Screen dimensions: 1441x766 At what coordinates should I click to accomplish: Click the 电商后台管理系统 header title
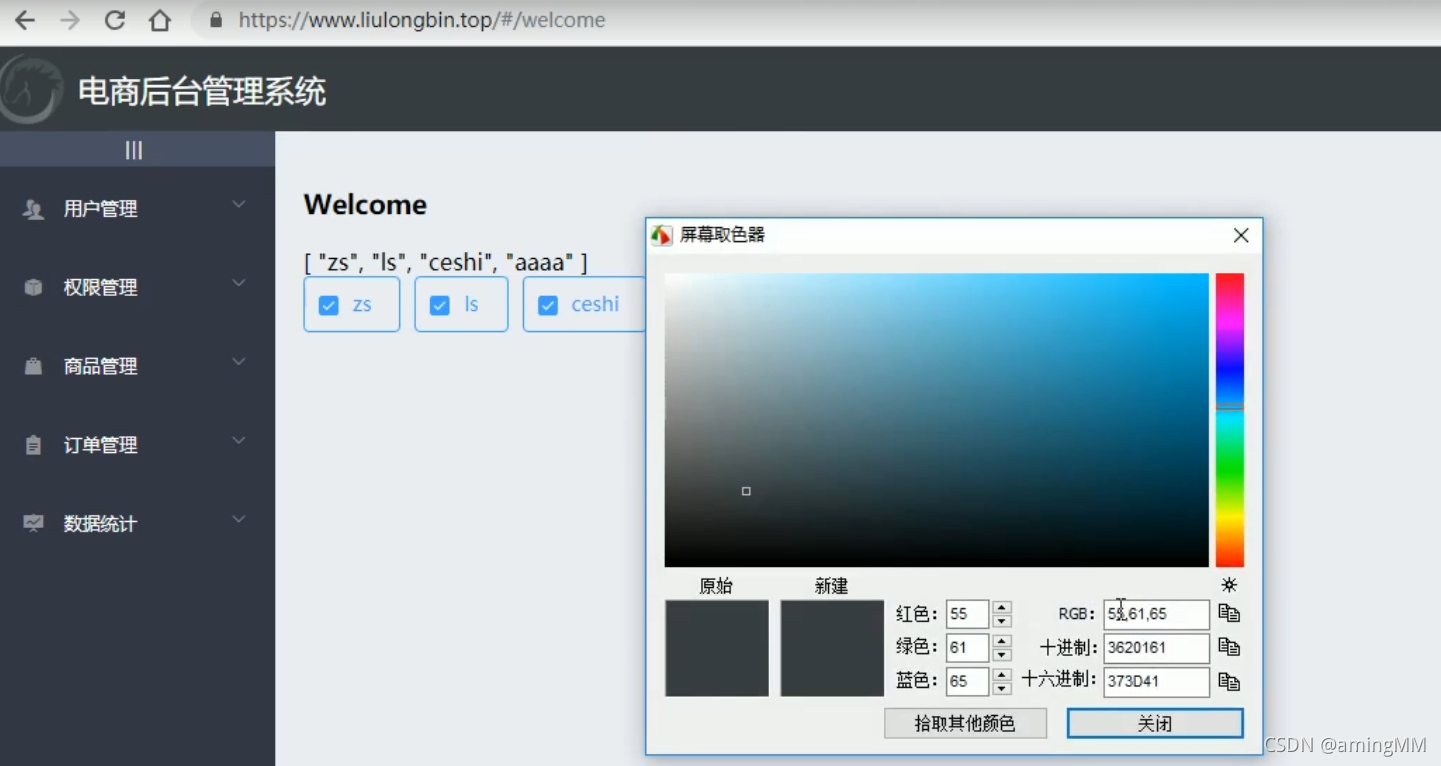(x=202, y=92)
